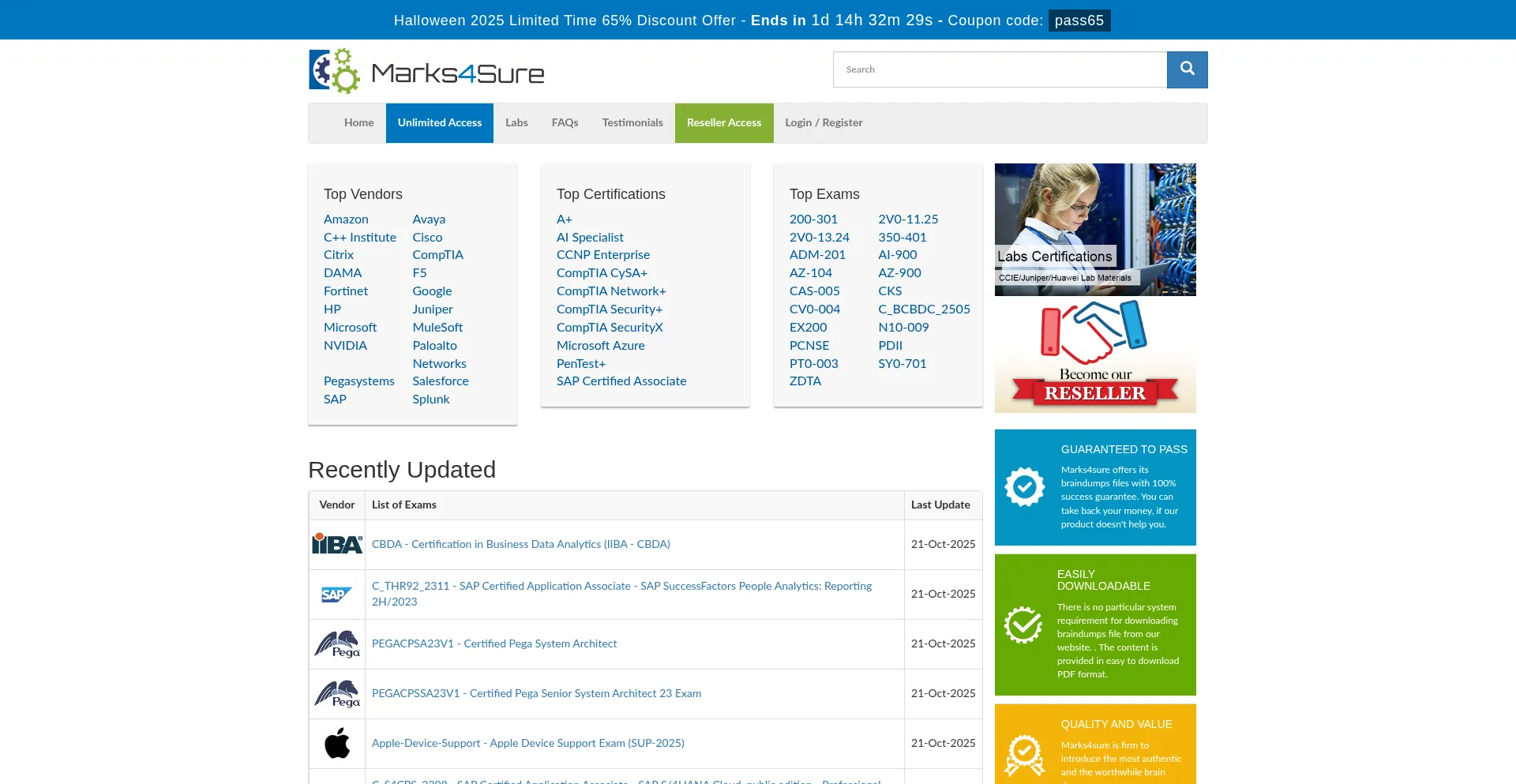Image resolution: width=1516 pixels, height=784 pixels.
Task: Click the Pega logo beside PEGACPSA23V1
Action: coord(337,644)
